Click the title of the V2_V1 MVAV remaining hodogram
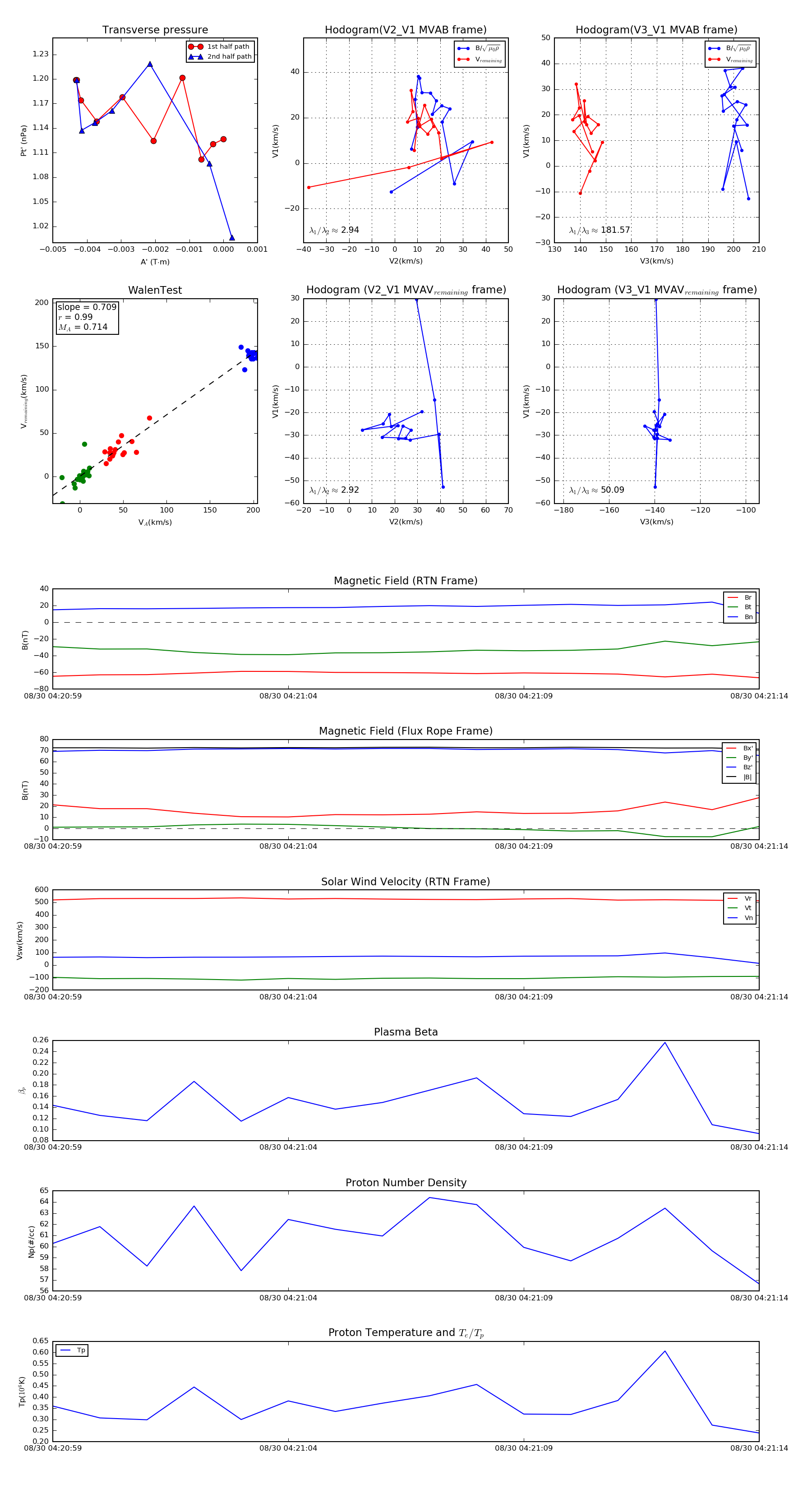Screen dimensions: 812x1489 (x=406, y=290)
